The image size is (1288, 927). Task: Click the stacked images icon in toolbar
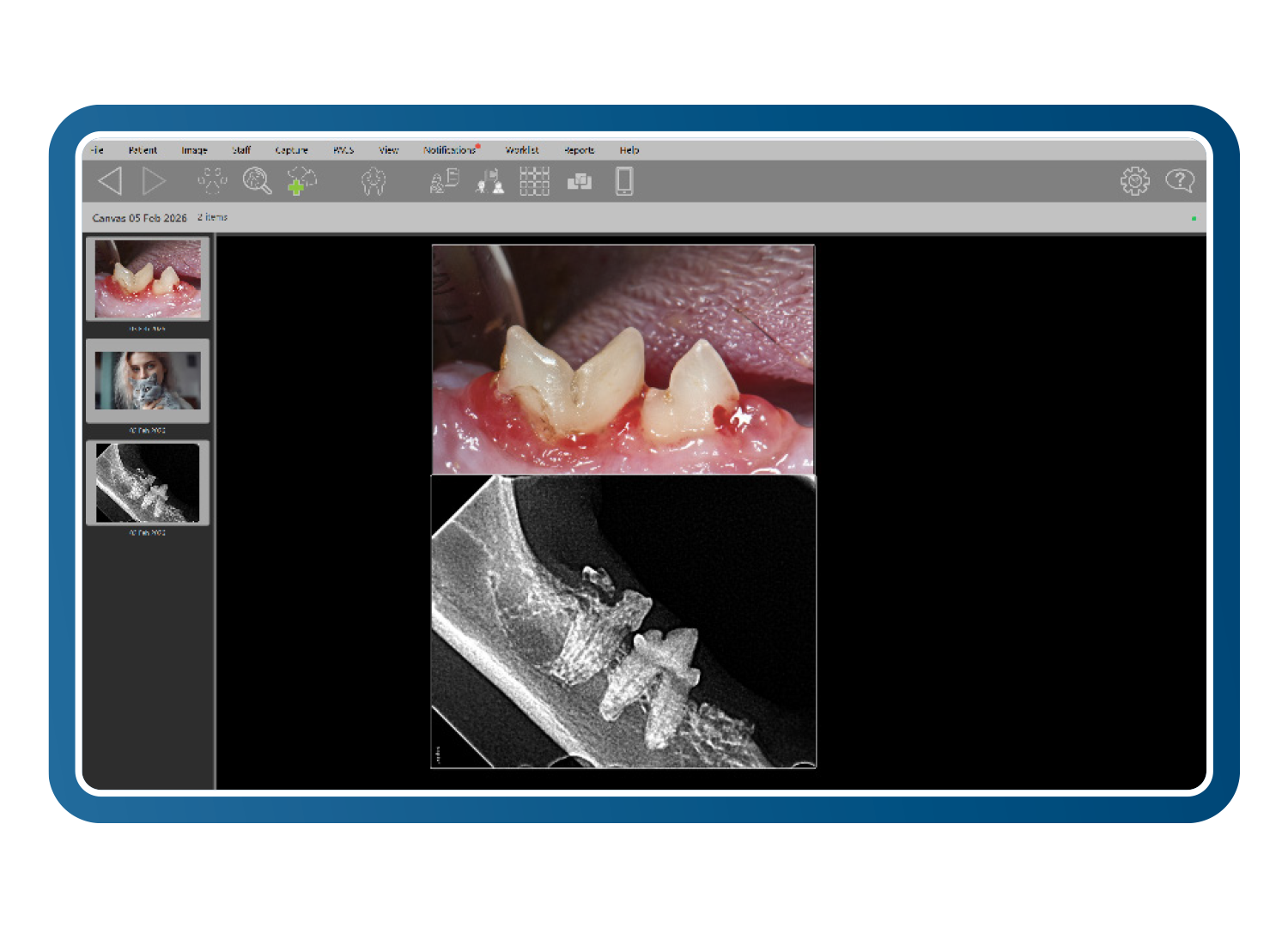(580, 181)
